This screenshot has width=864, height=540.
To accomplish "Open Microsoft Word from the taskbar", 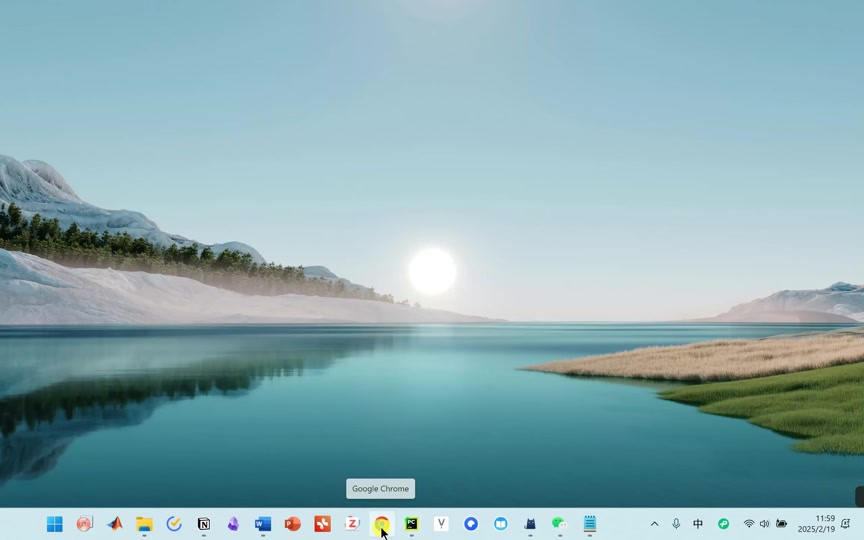I will 263,523.
